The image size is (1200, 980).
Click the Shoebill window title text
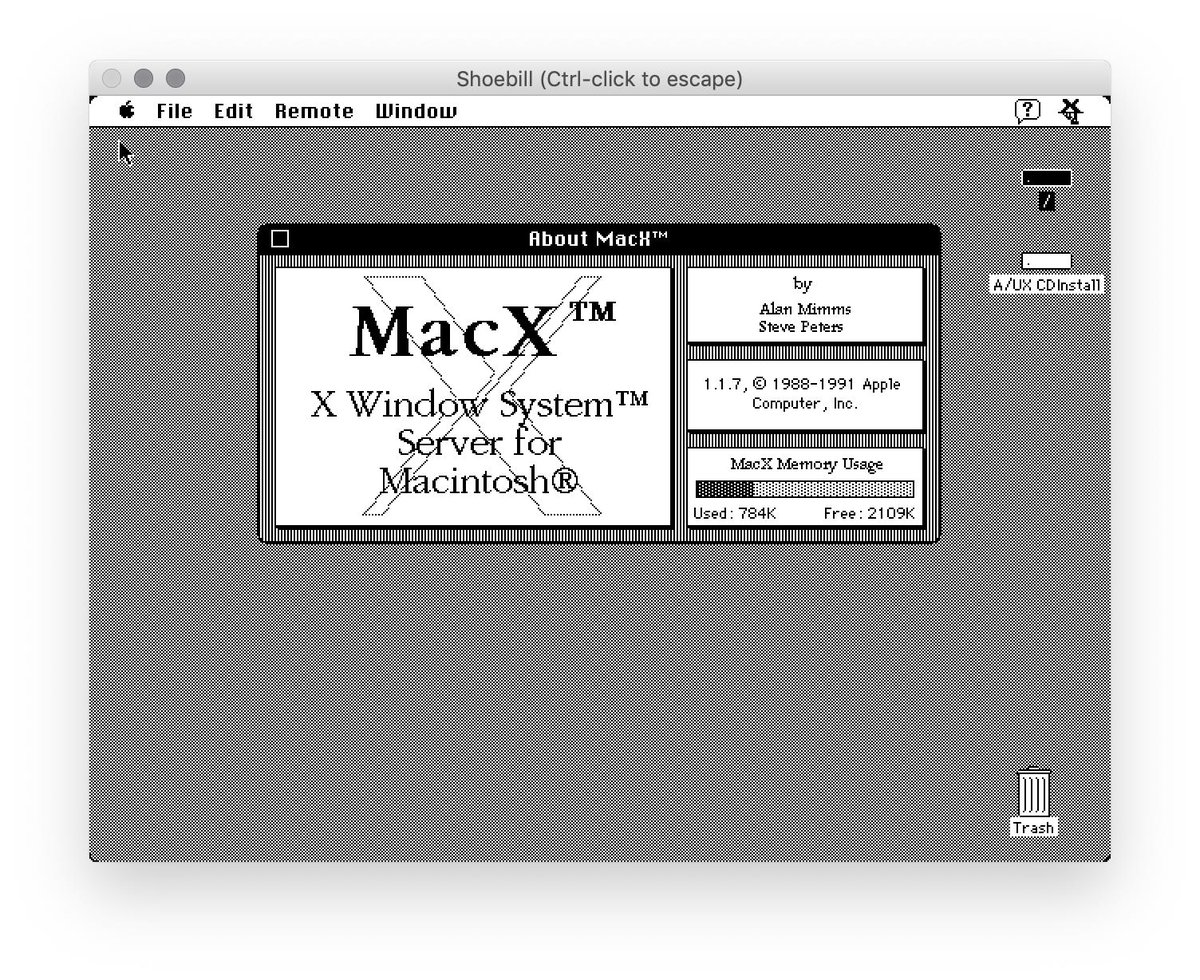(599, 78)
